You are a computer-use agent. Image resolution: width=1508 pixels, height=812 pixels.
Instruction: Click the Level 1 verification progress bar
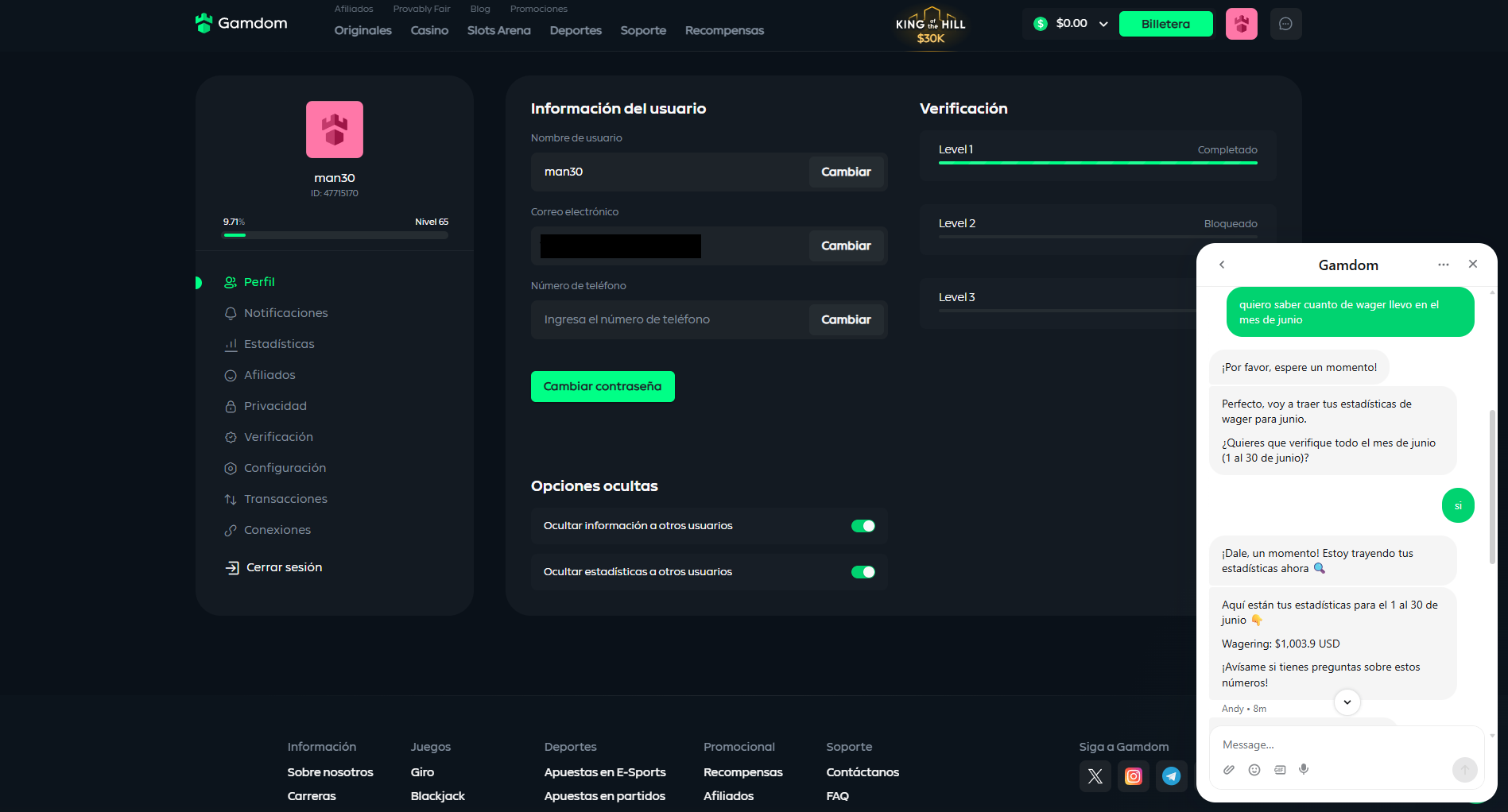coord(1098,163)
